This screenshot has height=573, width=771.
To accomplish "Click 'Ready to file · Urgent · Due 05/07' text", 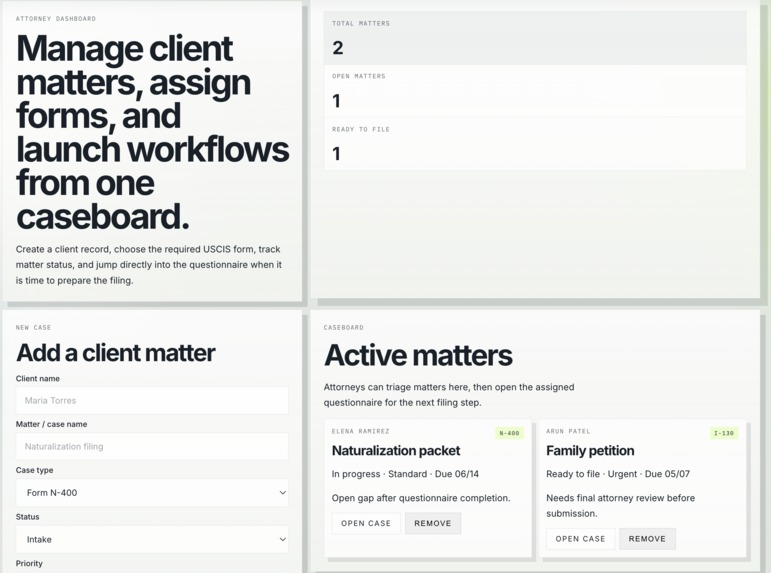I will click(x=618, y=474).
